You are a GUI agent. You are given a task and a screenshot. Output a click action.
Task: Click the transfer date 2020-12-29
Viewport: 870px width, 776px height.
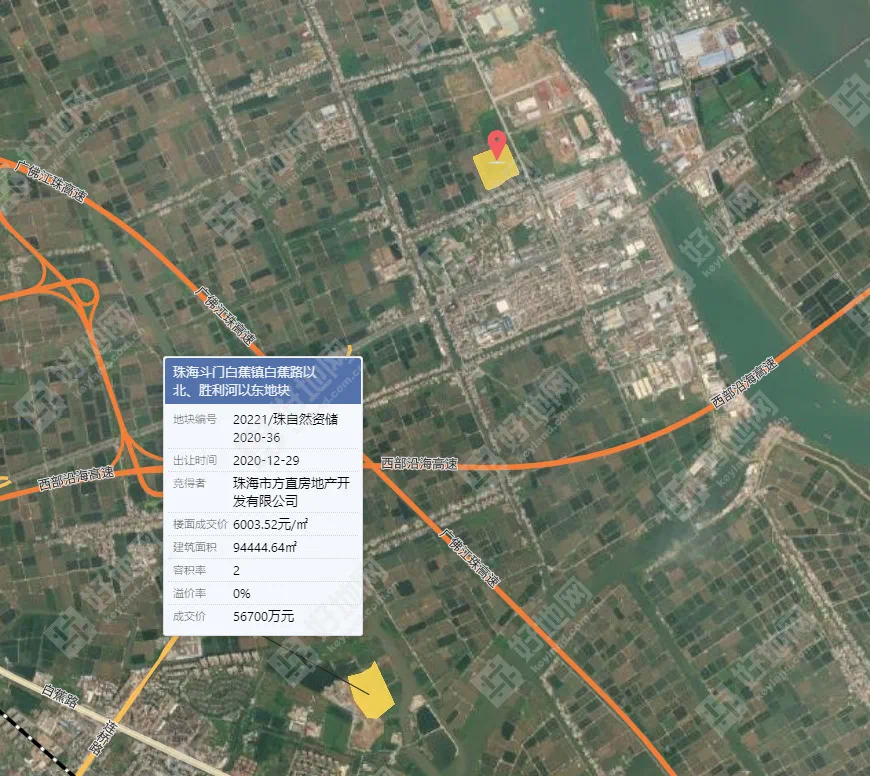[x=266, y=460]
